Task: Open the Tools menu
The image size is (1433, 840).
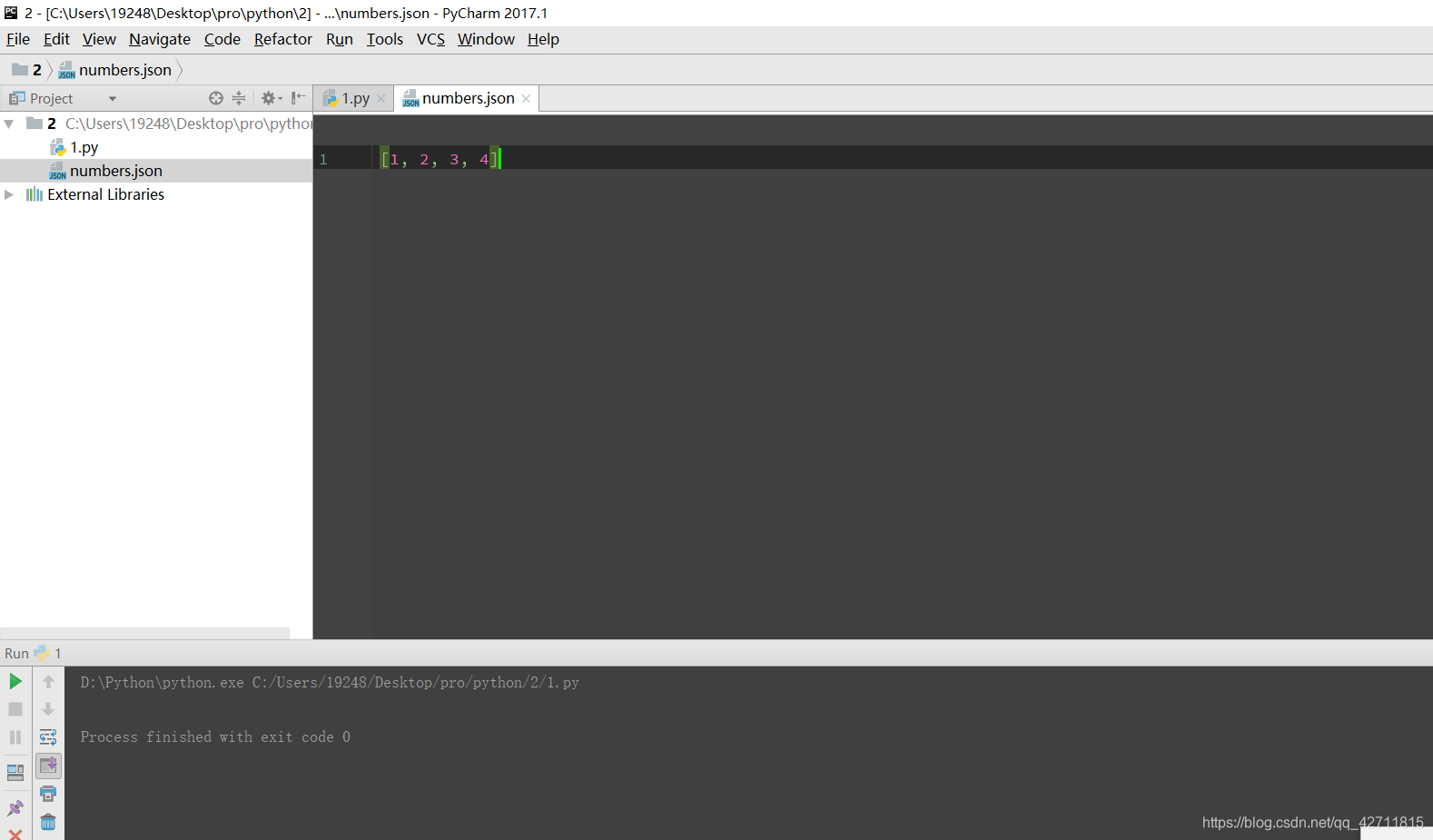Action: (385, 39)
